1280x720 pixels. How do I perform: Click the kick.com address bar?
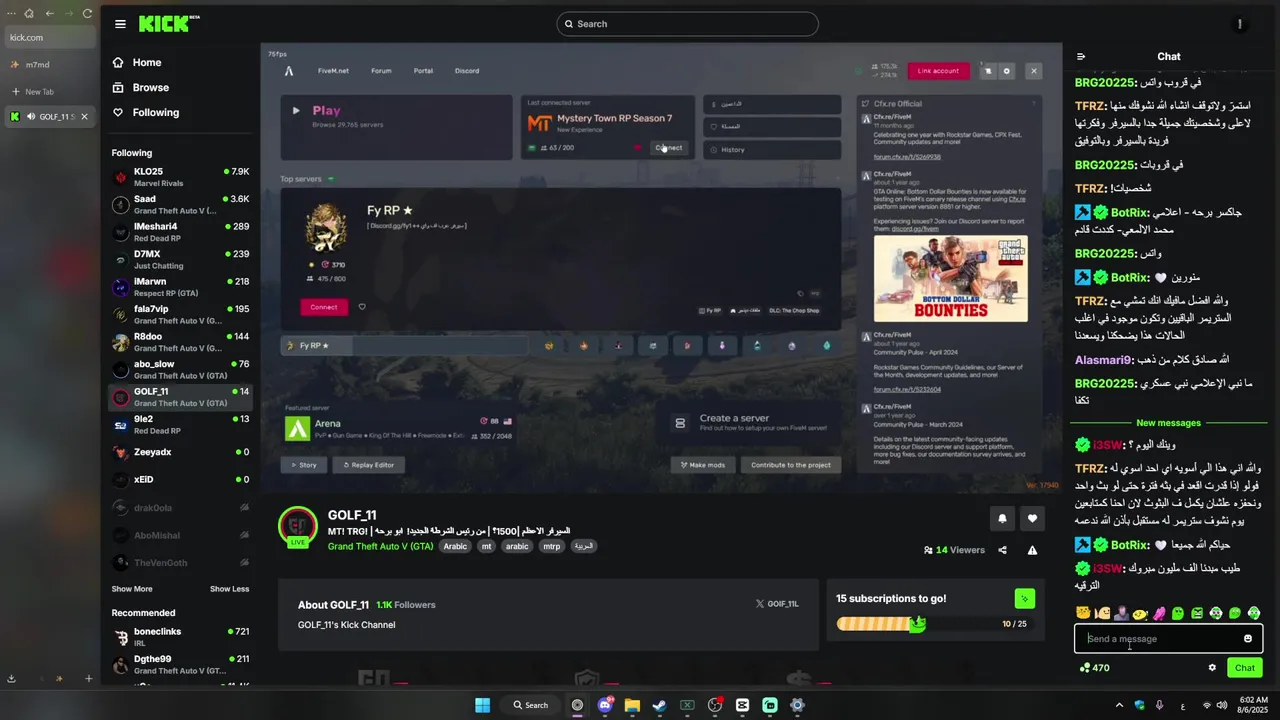pyautogui.click(x=50, y=38)
